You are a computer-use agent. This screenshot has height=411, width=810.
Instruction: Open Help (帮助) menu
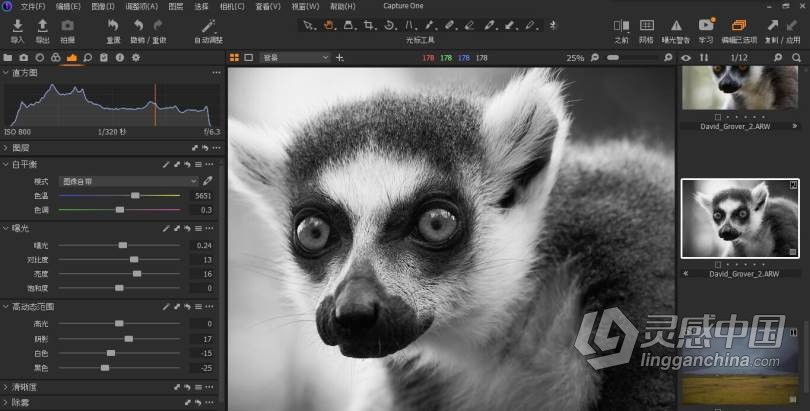pyautogui.click(x=342, y=6)
